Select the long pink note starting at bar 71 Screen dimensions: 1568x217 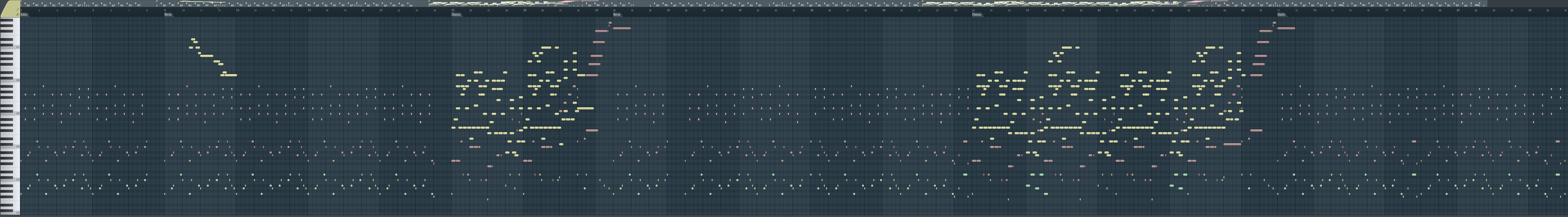click(x=1286, y=28)
